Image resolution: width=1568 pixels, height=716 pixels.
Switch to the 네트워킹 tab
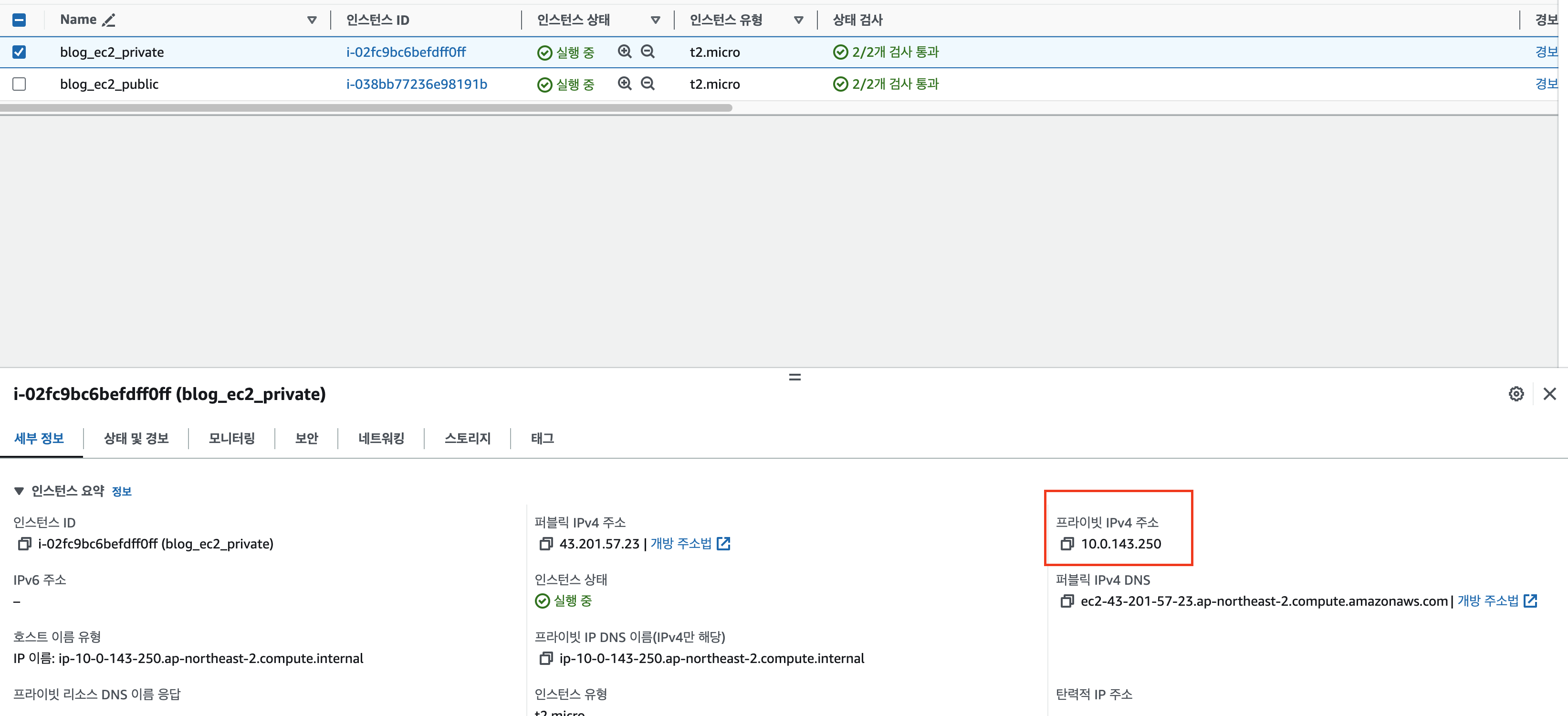(x=381, y=438)
